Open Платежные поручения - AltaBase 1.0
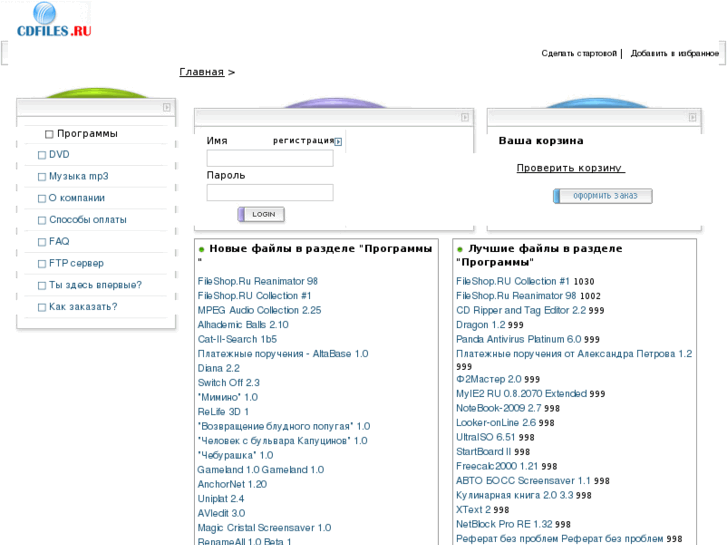This screenshot has width=727, height=545. (283, 353)
